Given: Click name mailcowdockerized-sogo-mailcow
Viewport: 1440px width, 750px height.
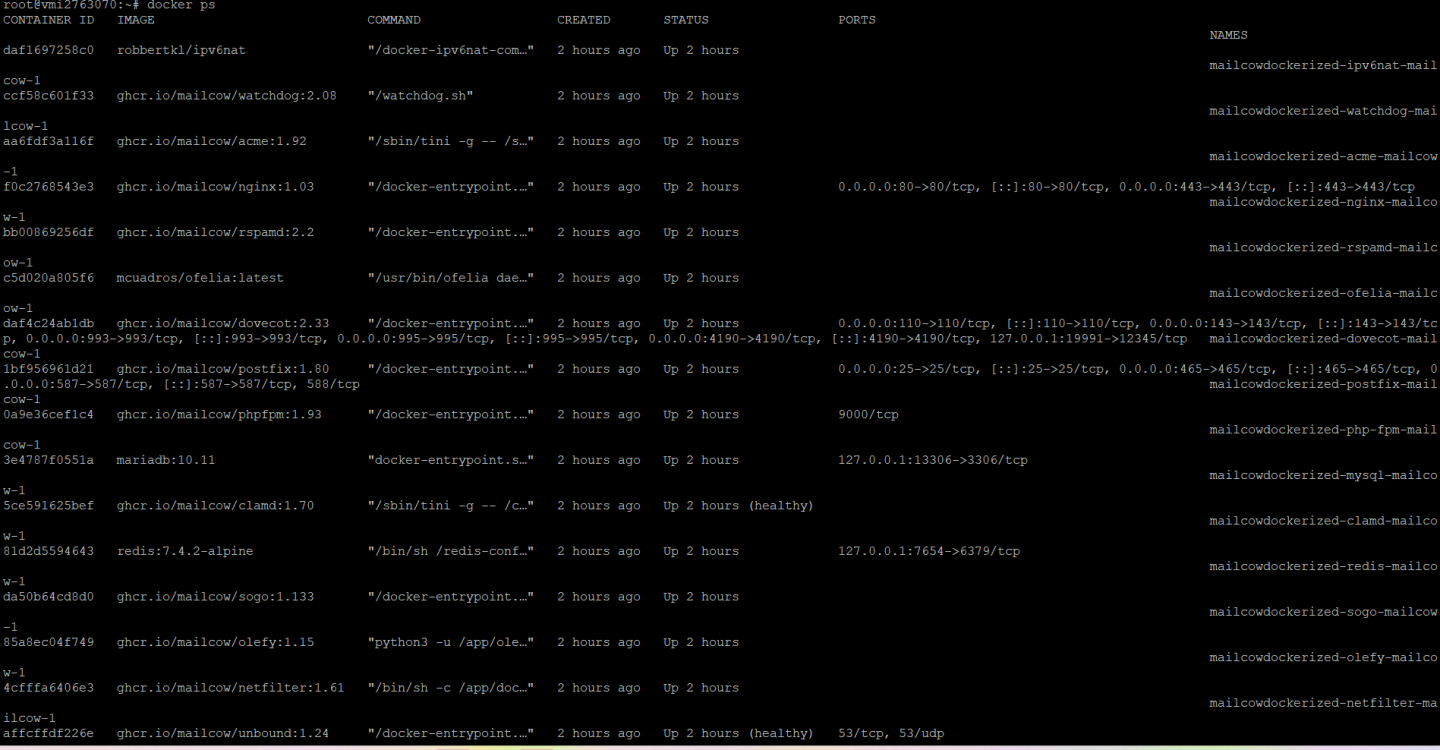Looking at the screenshot, I should point(1323,612).
